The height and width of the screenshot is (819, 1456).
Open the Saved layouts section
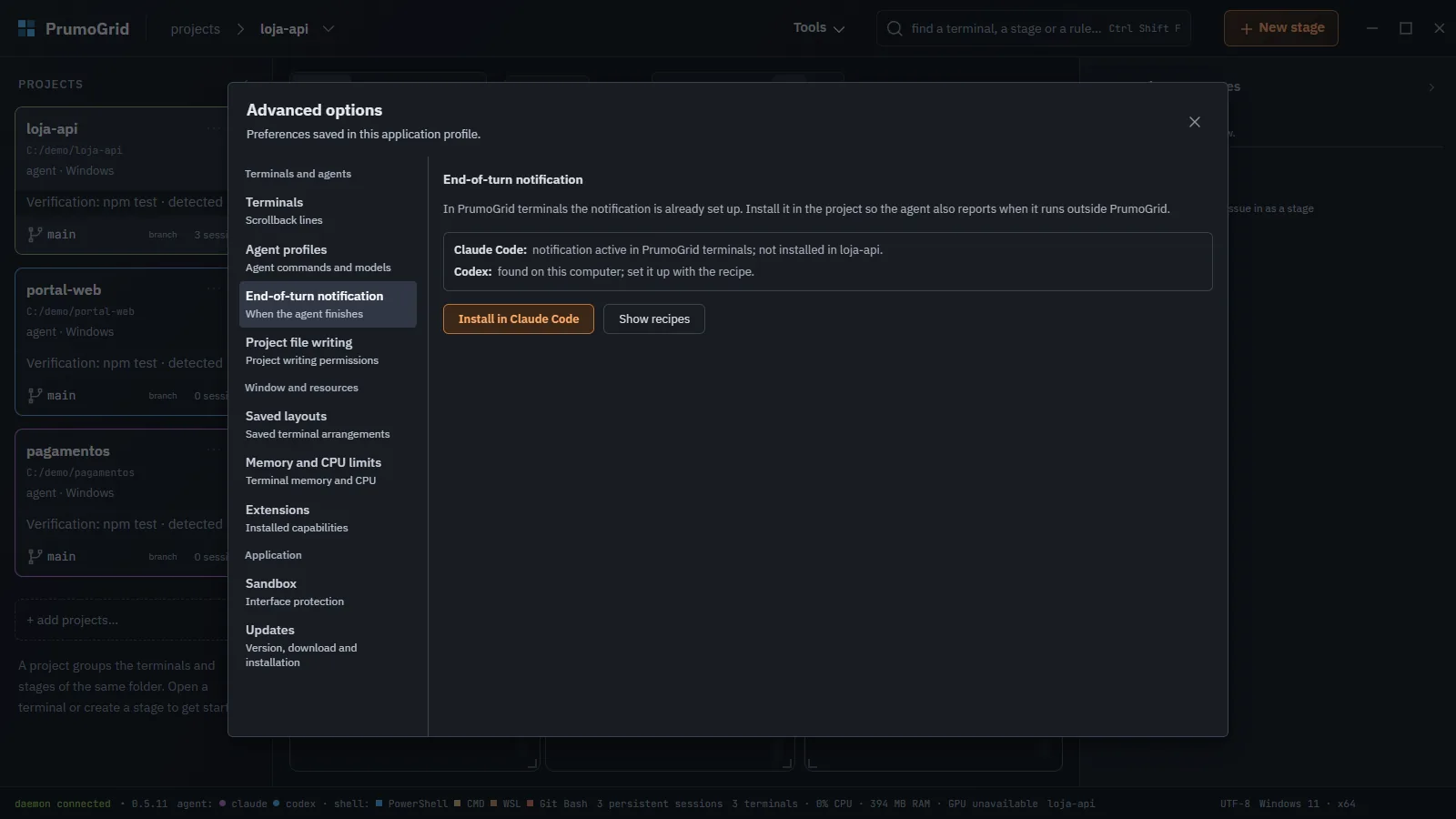click(x=328, y=424)
